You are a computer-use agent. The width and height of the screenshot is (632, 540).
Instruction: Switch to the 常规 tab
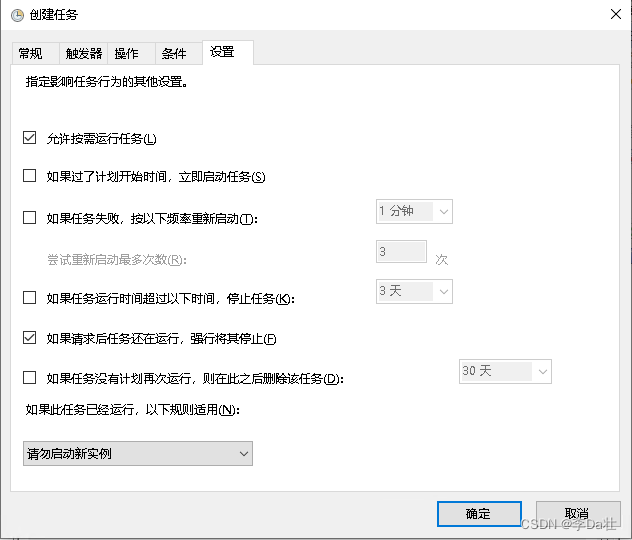click(x=35, y=53)
